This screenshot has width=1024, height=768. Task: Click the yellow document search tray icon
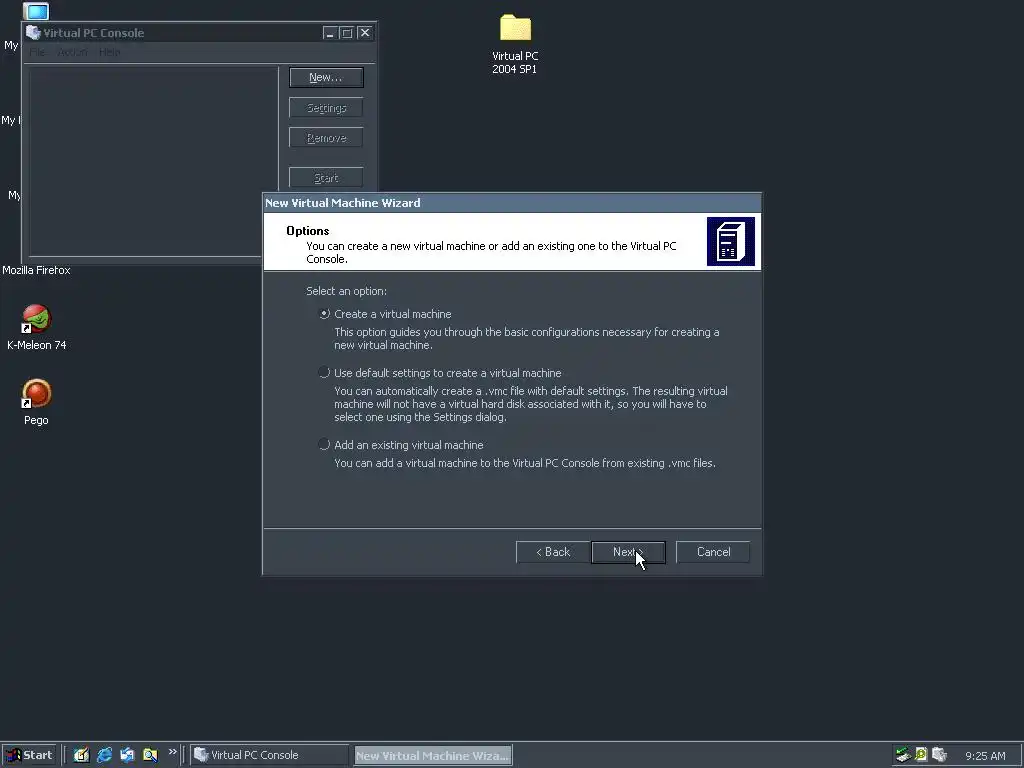click(921, 755)
